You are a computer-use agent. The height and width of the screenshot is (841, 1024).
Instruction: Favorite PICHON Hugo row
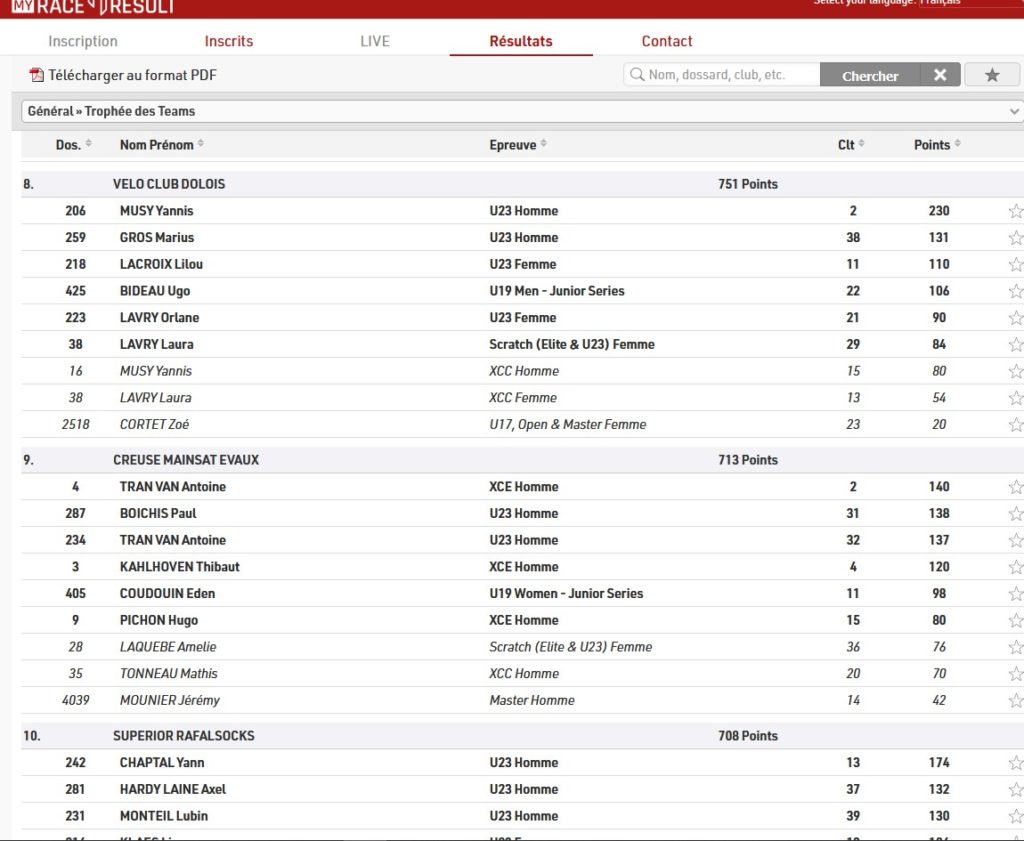[x=1016, y=621]
